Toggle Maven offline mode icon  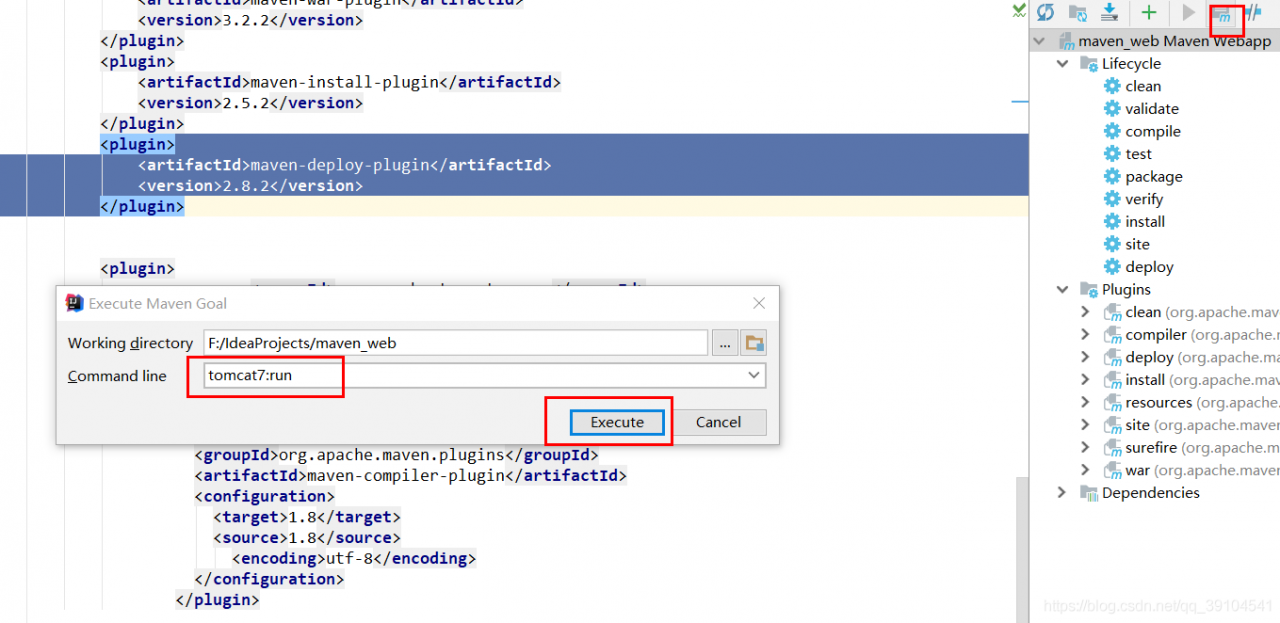coord(1253,13)
